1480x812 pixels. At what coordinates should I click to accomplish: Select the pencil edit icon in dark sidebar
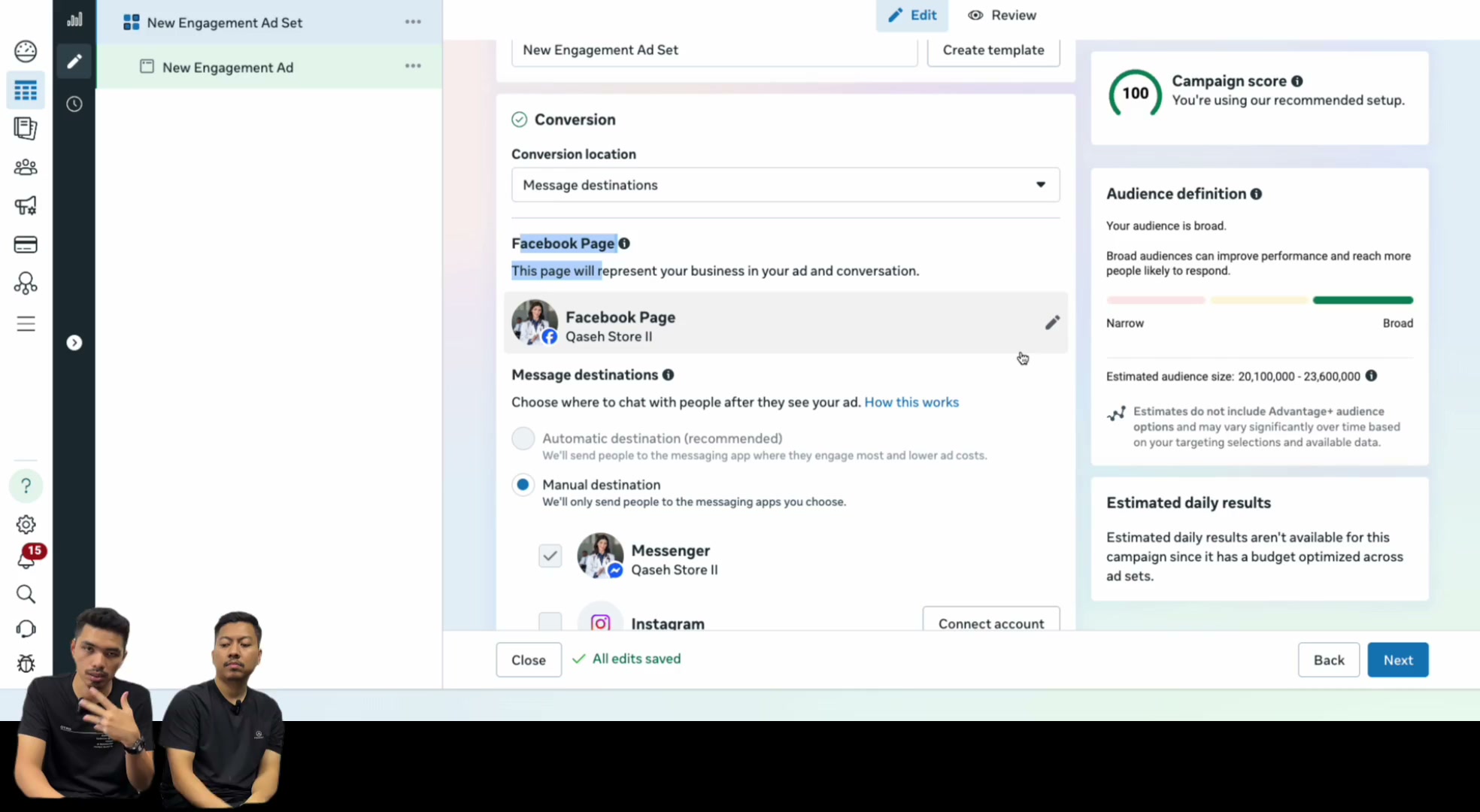pos(74,61)
